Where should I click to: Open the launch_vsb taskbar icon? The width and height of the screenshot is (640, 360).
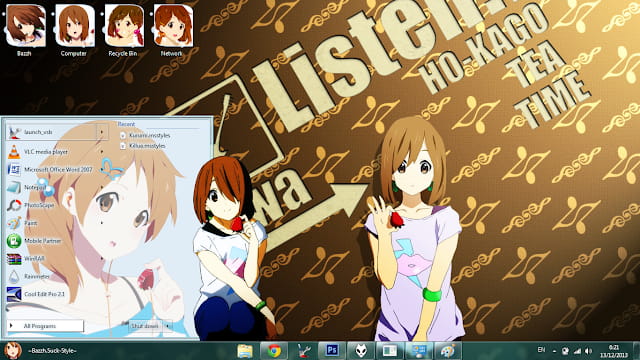coord(303,351)
